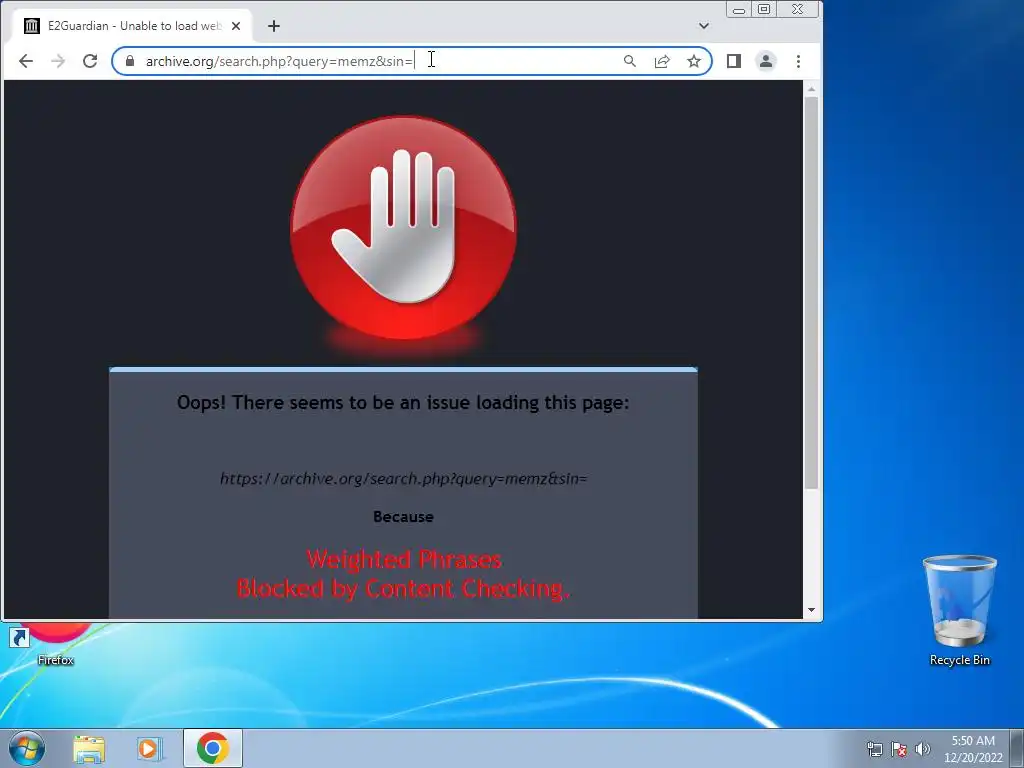Click the blocked archive.org URL text

(404, 479)
